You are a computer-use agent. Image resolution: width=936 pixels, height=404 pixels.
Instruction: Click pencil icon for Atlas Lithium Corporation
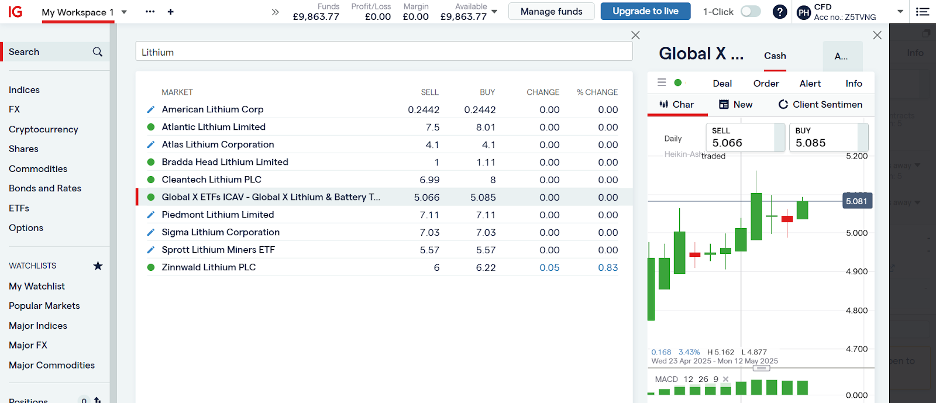pyautogui.click(x=150, y=144)
